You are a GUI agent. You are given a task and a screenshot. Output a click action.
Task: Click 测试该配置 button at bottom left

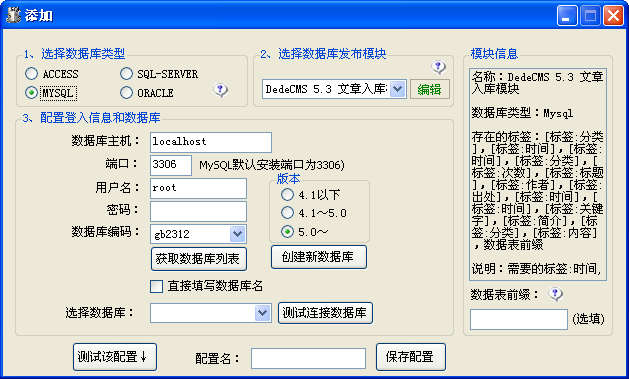point(115,357)
